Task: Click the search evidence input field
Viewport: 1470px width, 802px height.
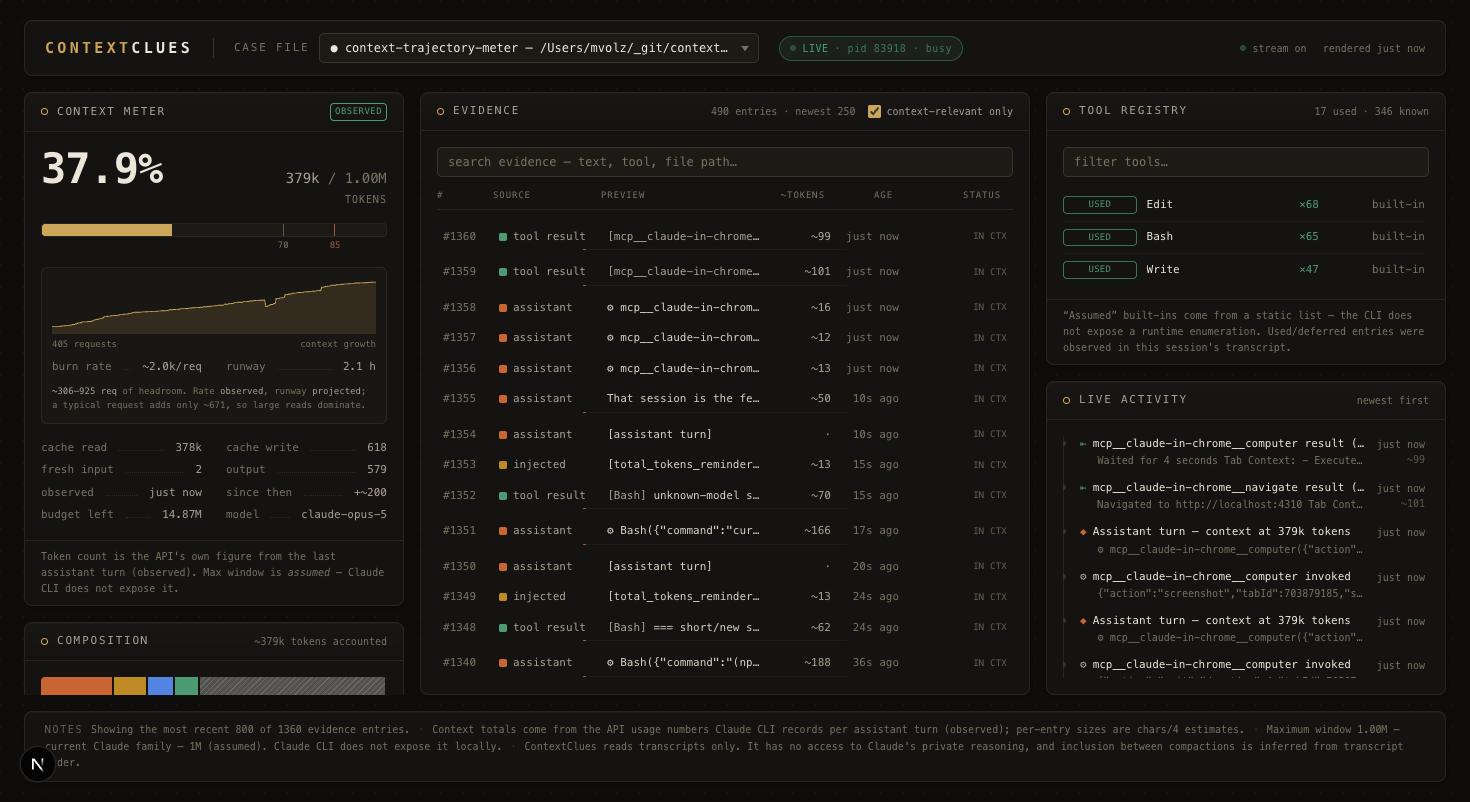Action: [x=725, y=162]
